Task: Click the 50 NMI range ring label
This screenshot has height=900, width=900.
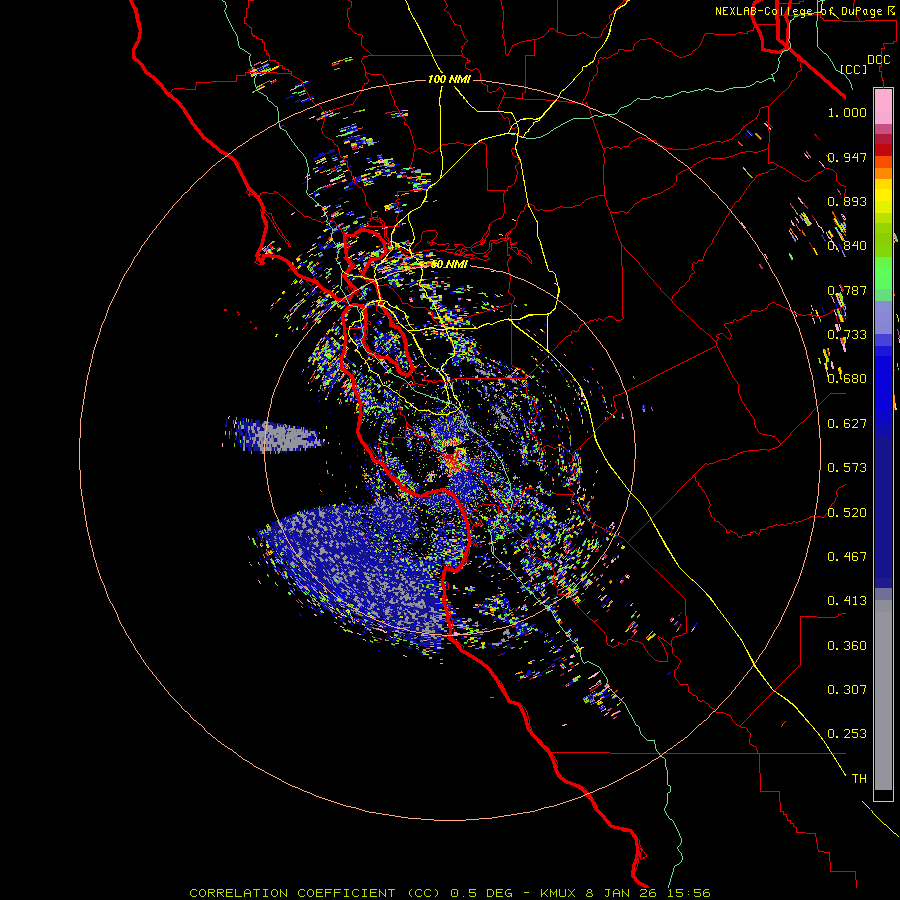Action: [x=449, y=264]
